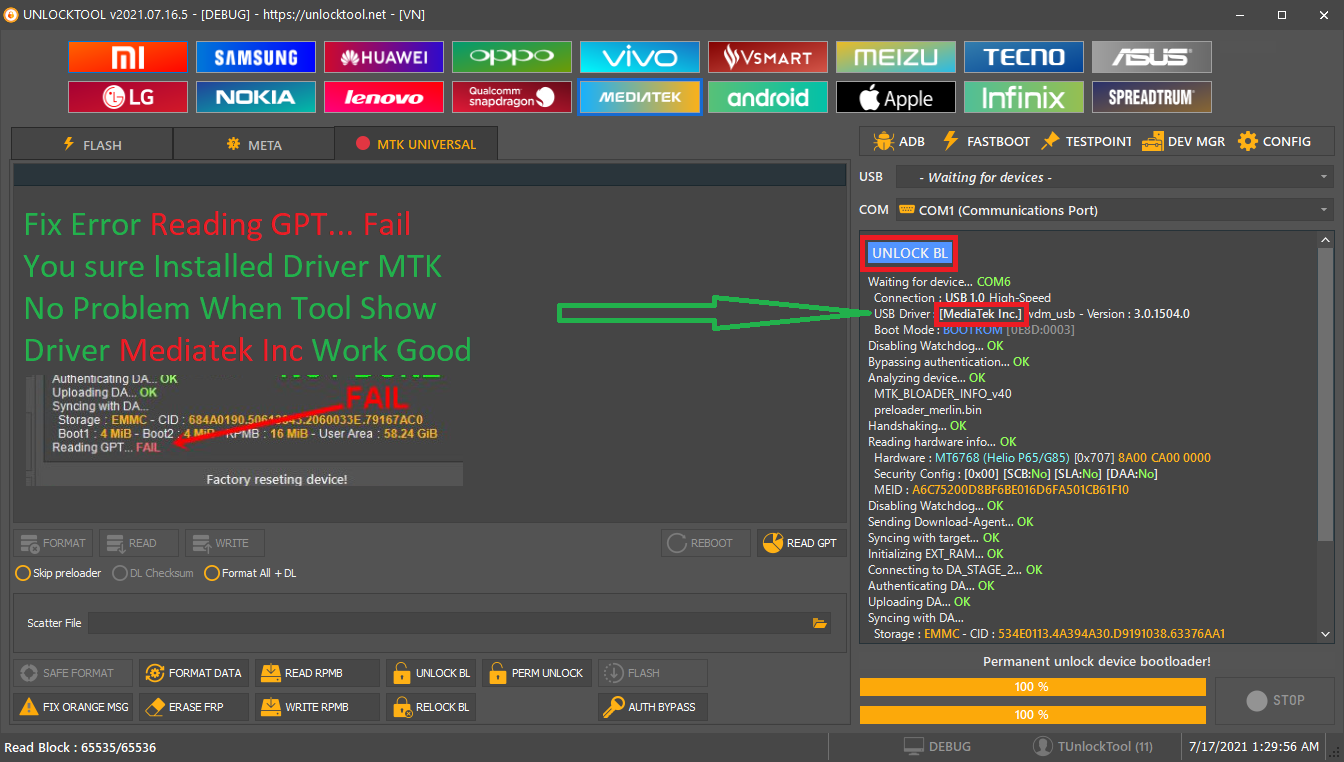Select the MediaTek brand tile

point(640,97)
